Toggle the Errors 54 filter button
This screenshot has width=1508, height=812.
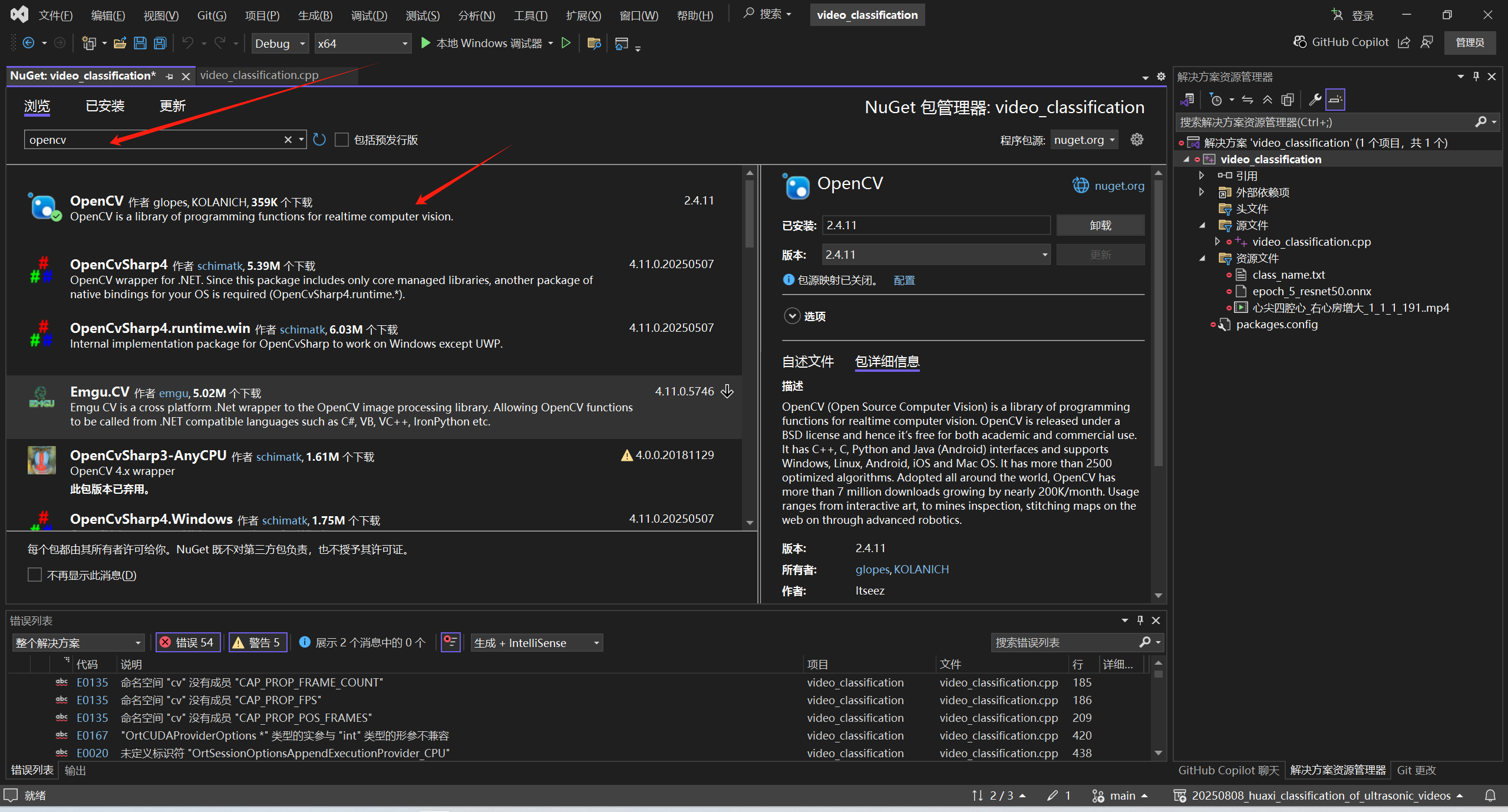click(x=188, y=642)
